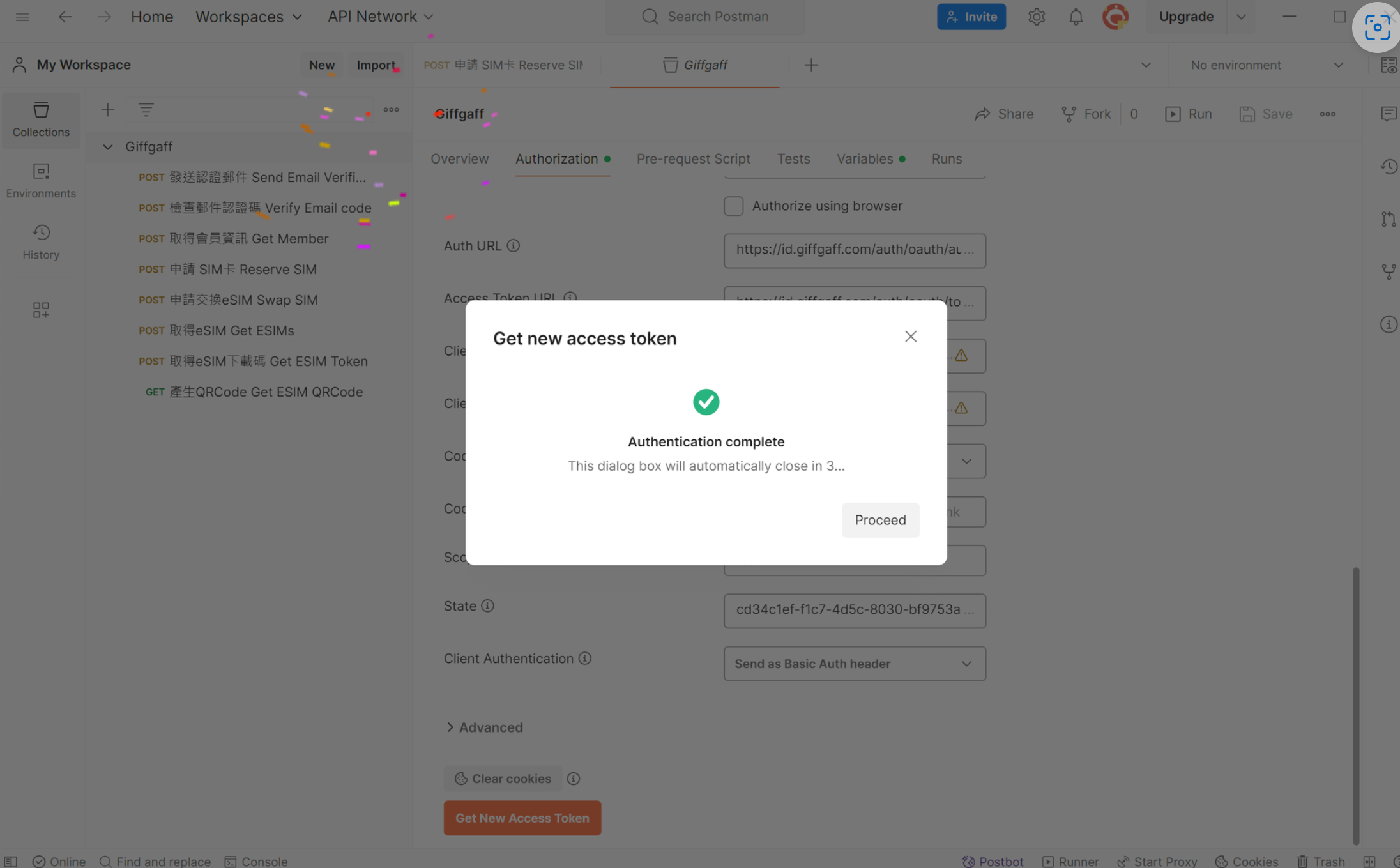Screen dimensions: 1400x868
Task: Switch to the Pre-request Script tab
Action: pyautogui.click(x=693, y=159)
